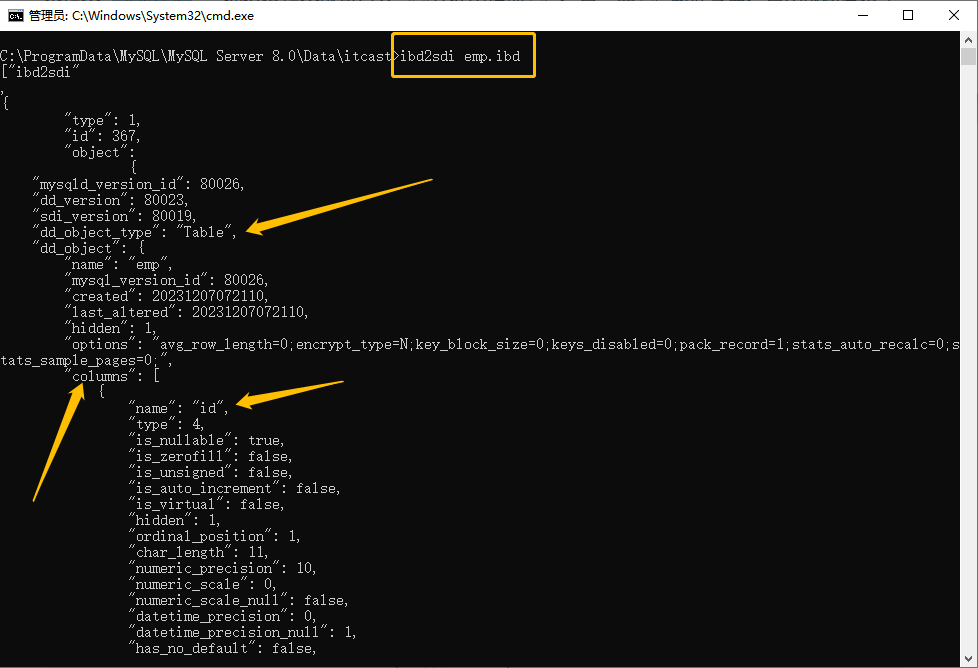Click "numeric_precision": 10 line

[223, 568]
